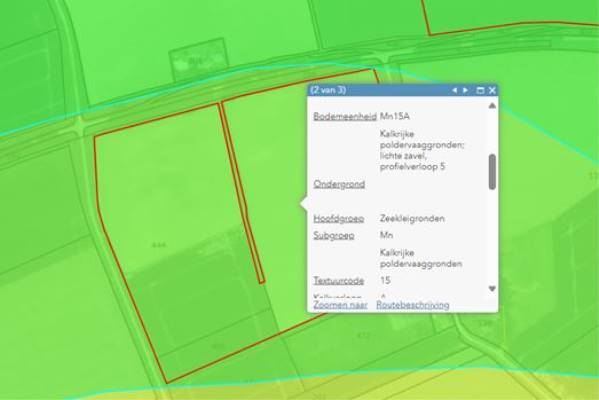Close the feature info popup
Image resolution: width=599 pixels, height=400 pixels.
pyautogui.click(x=492, y=90)
